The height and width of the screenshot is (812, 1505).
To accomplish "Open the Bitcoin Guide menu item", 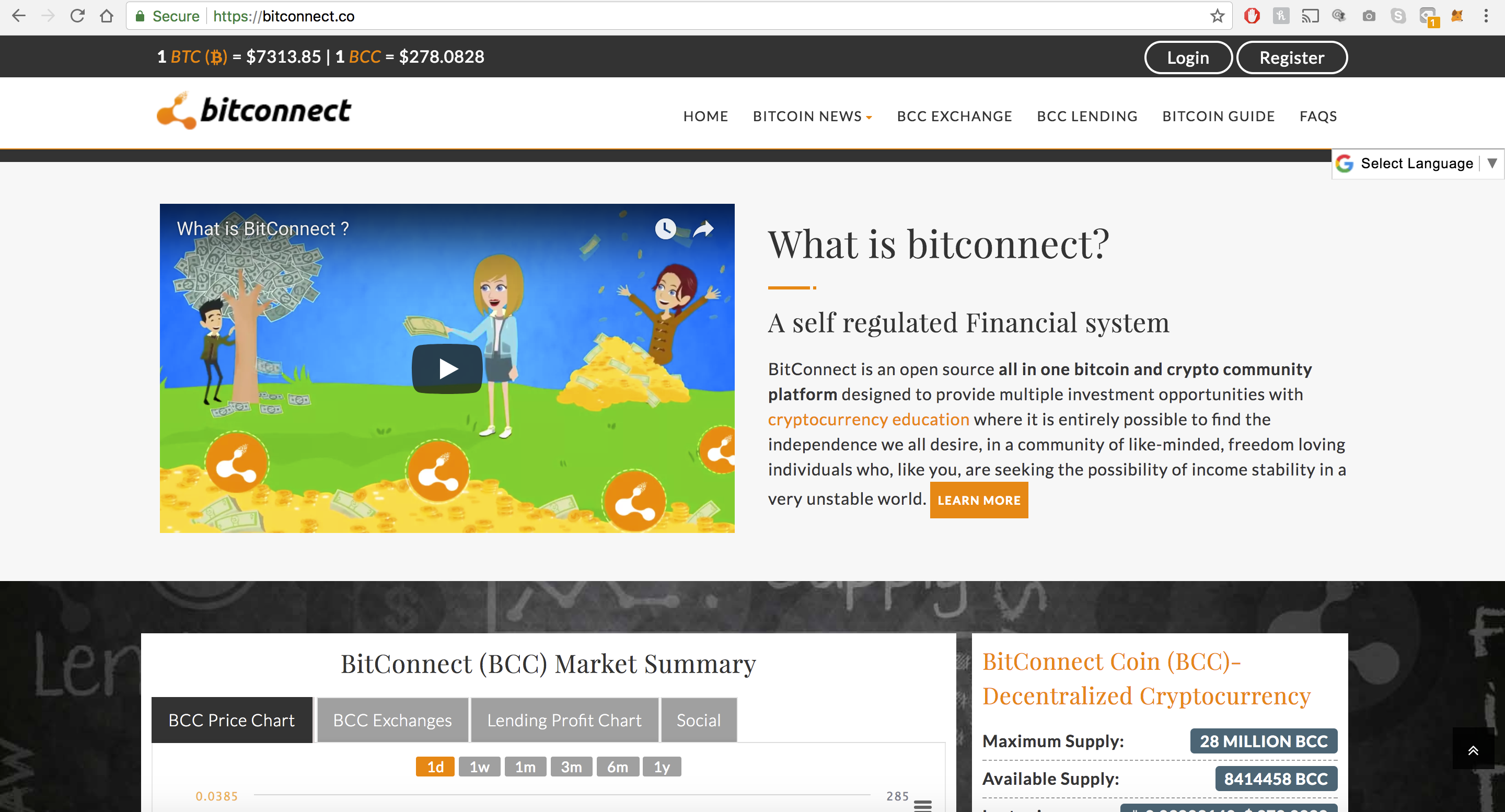I will (x=1218, y=116).
